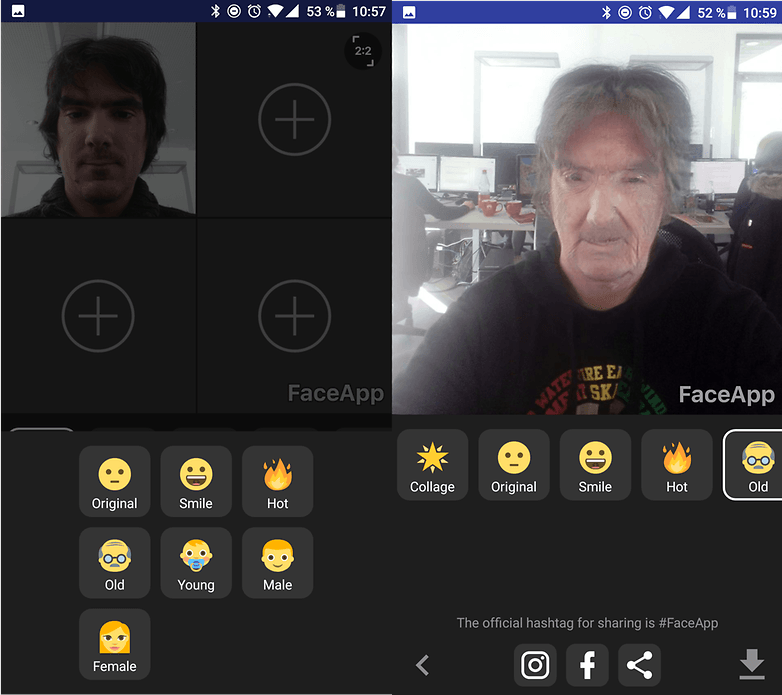782x695 pixels.
Task: Tap the selected Old filter in the filter row
Action: (x=753, y=465)
